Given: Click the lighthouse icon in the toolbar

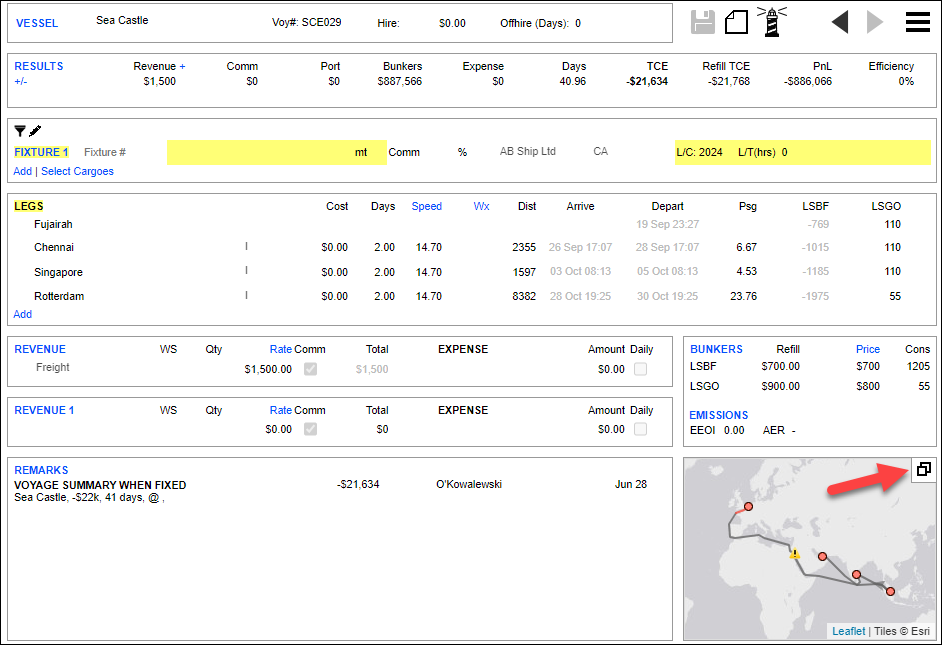Looking at the screenshot, I should 771,21.
